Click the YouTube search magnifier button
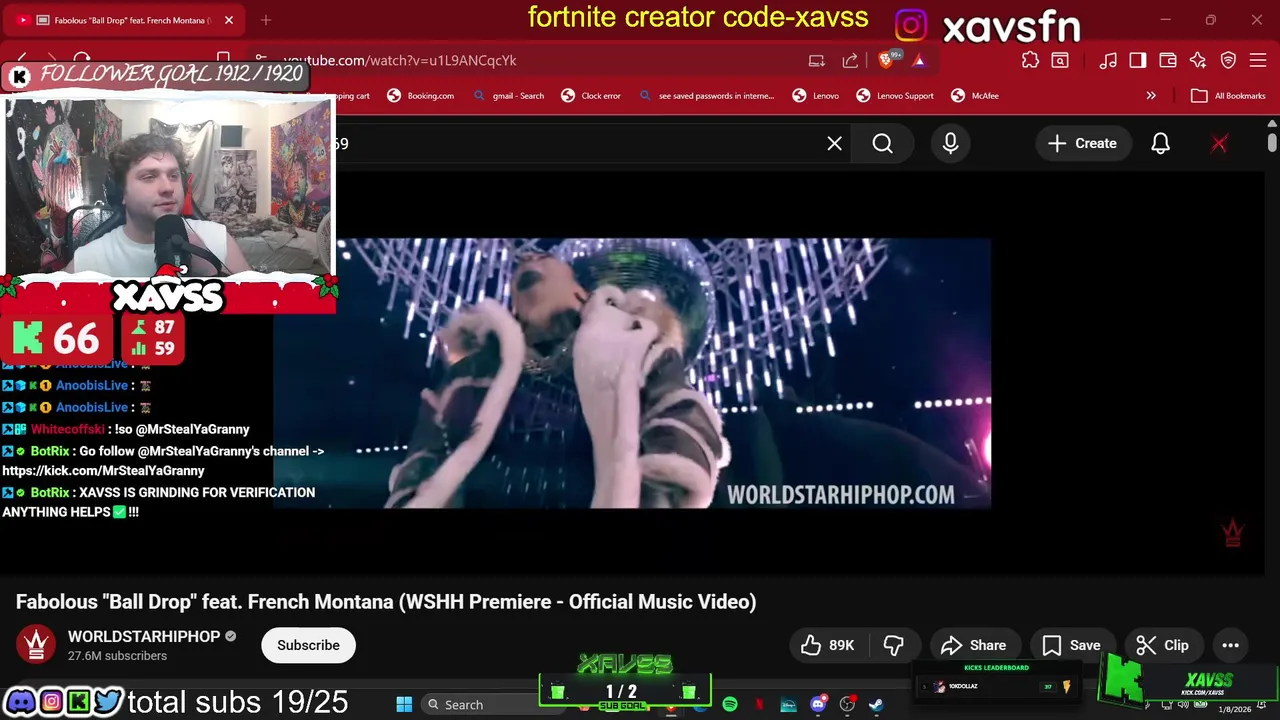Screen dimensions: 1280x720 883,144
